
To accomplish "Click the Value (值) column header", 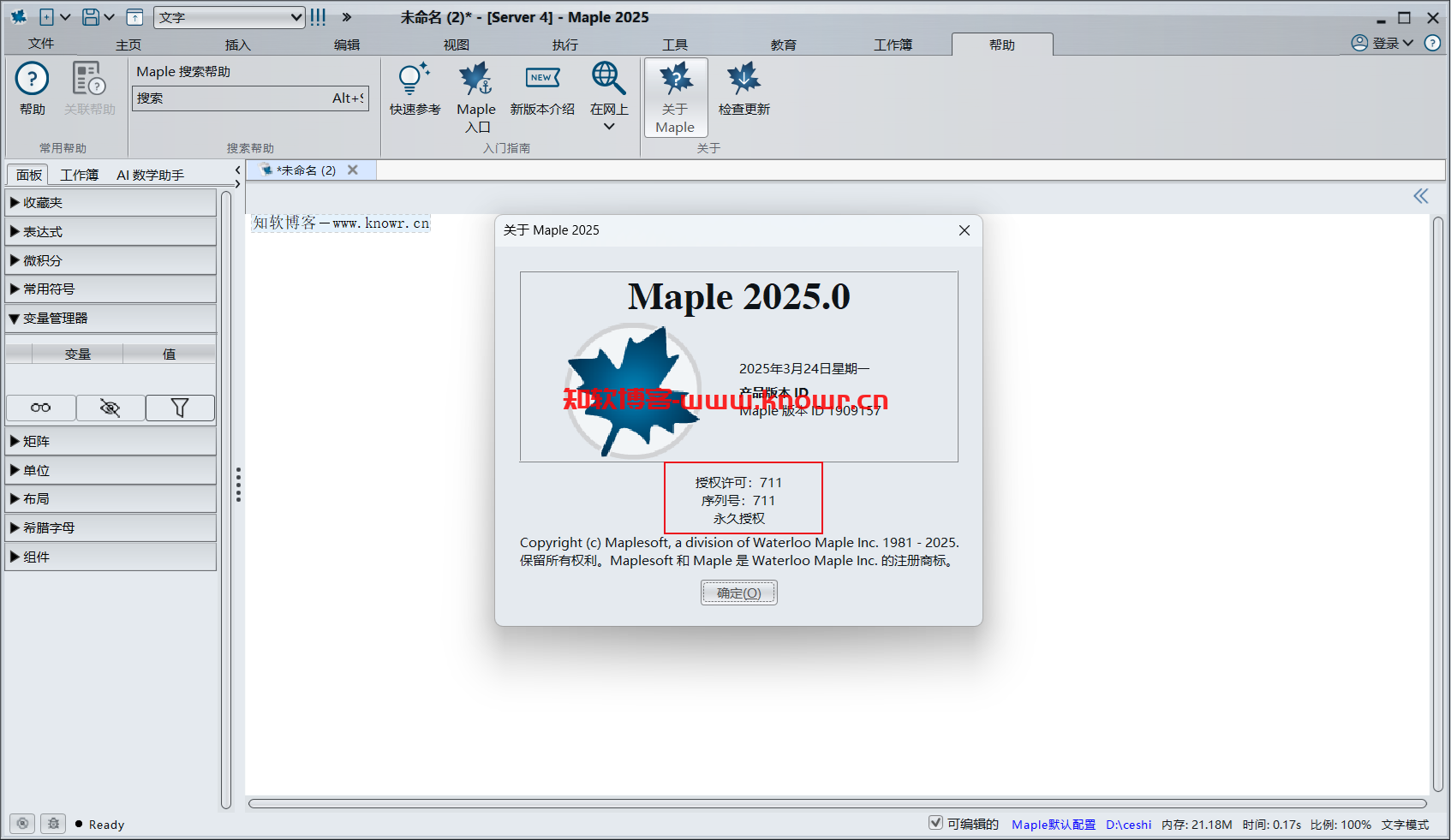I will tap(169, 354).
